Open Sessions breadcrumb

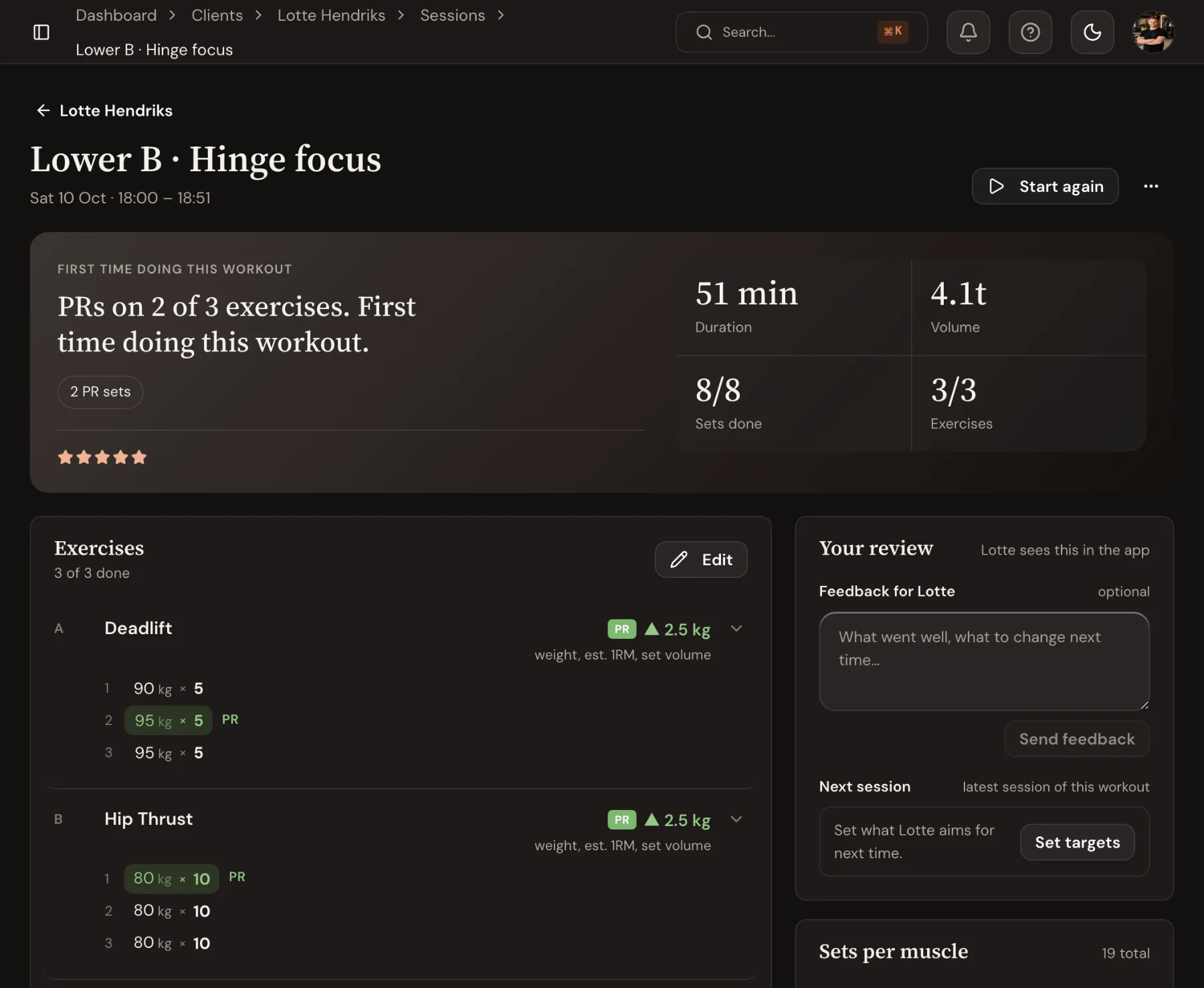[x=452, y=15]
